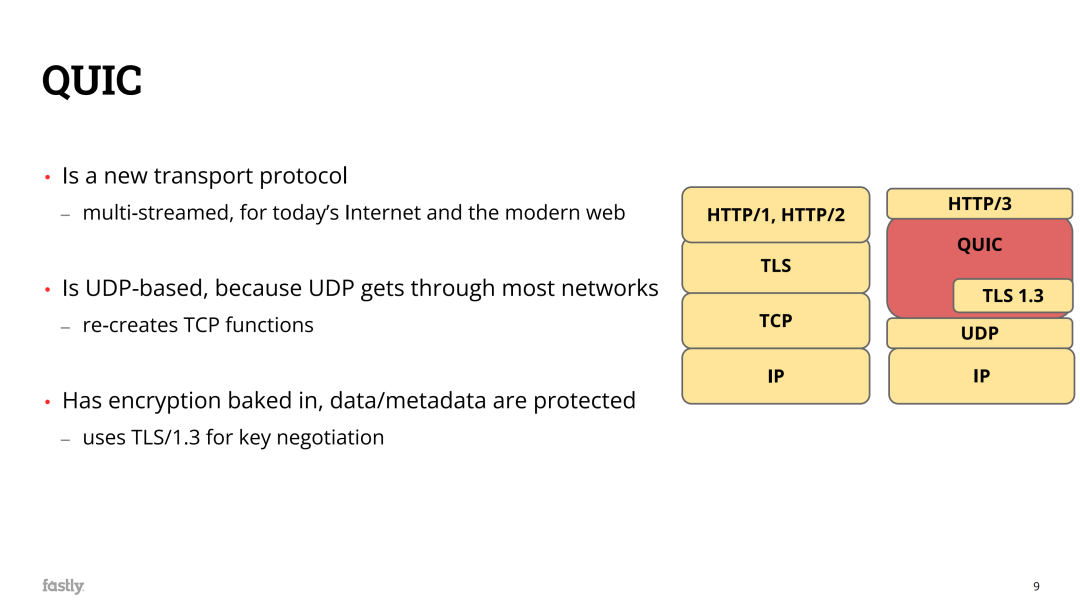Click the TCP box in the diagram

click(x=775, y=321)
